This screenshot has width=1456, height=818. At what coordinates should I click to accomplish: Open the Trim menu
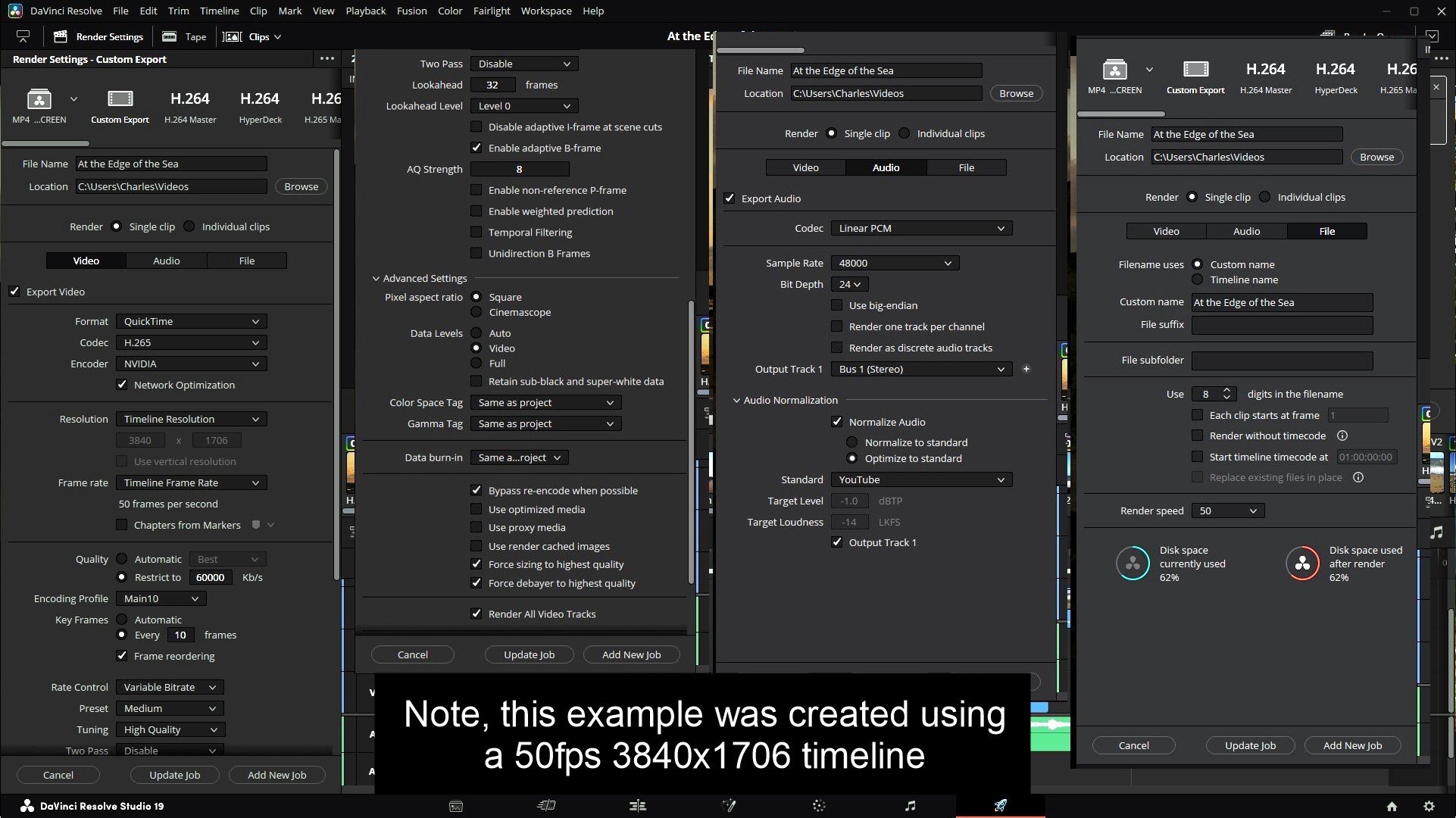pos(178,11)
